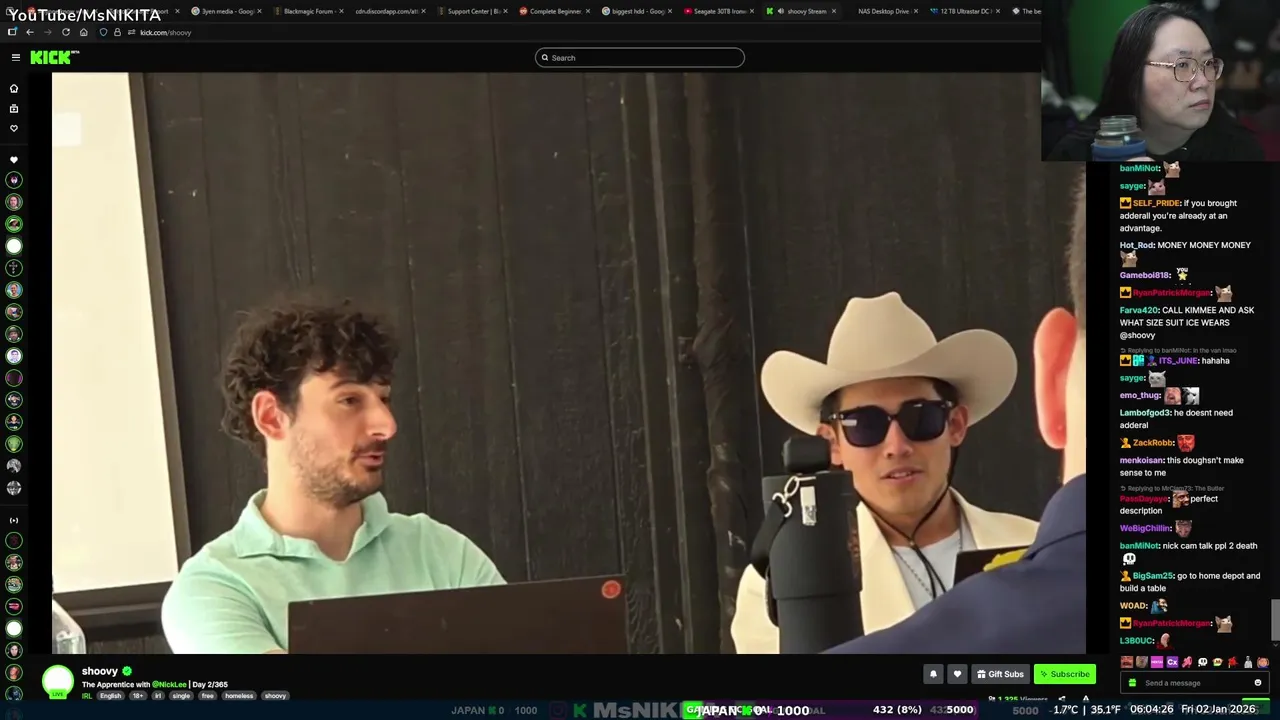Close the shoovy Stream tab
This screenshot has height=720, width=1280.
[834, 11]
